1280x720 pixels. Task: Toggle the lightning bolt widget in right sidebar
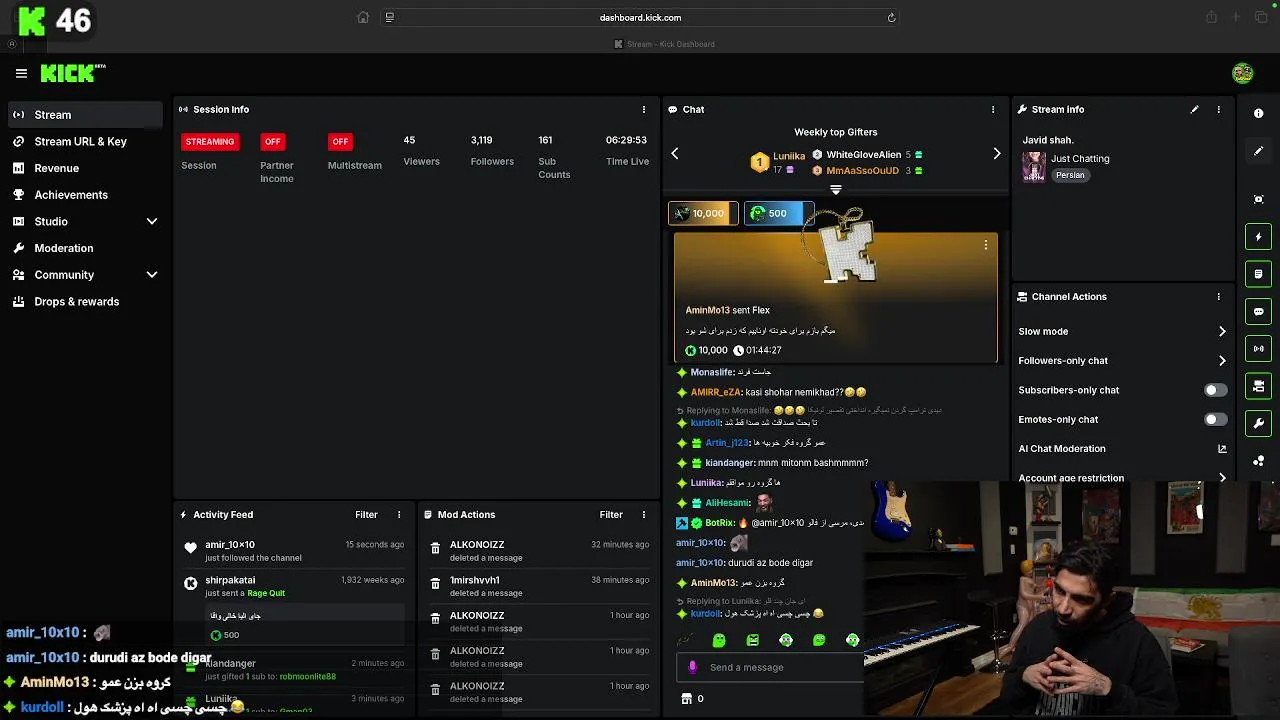tap(1259, 237)
